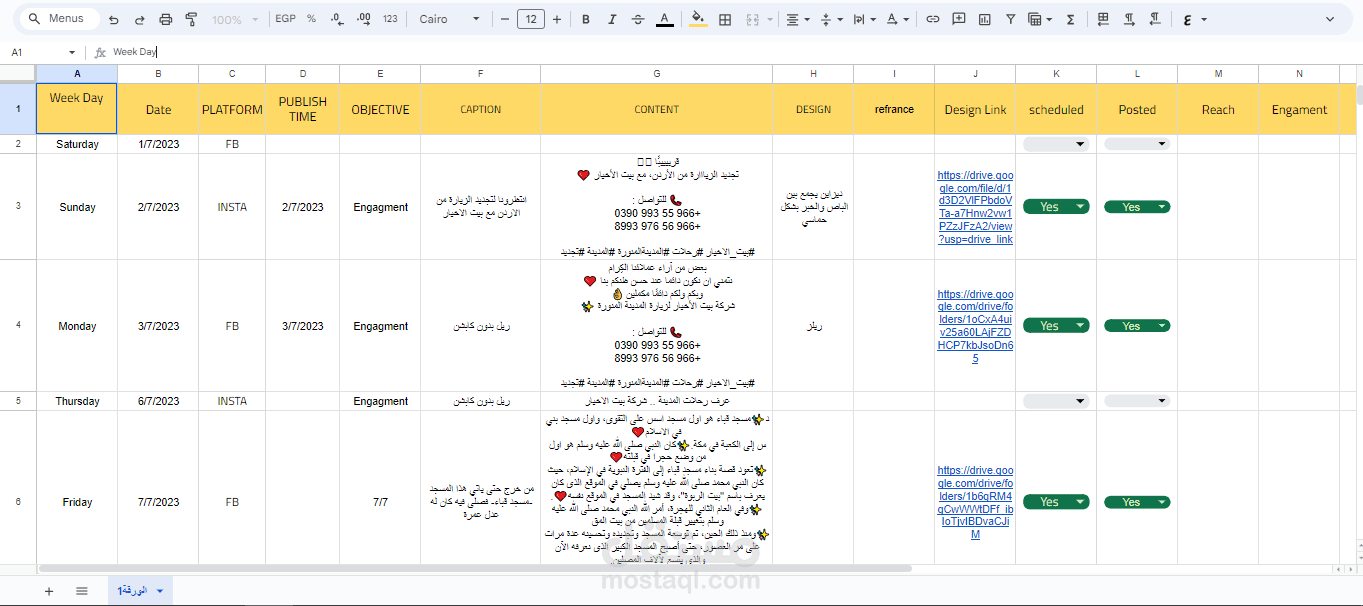
Task: Select the 6/7/2023 date cell
Action: pos(158,401)
